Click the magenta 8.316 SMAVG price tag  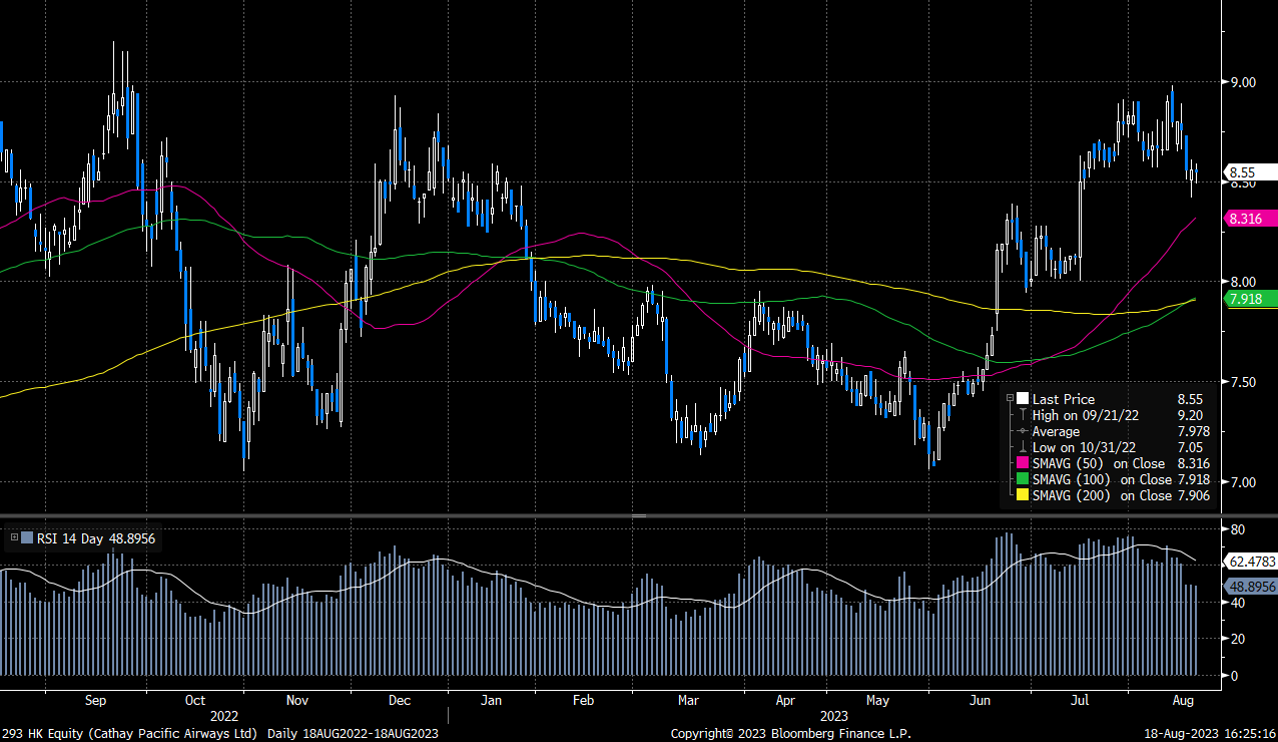point(1247,218)
